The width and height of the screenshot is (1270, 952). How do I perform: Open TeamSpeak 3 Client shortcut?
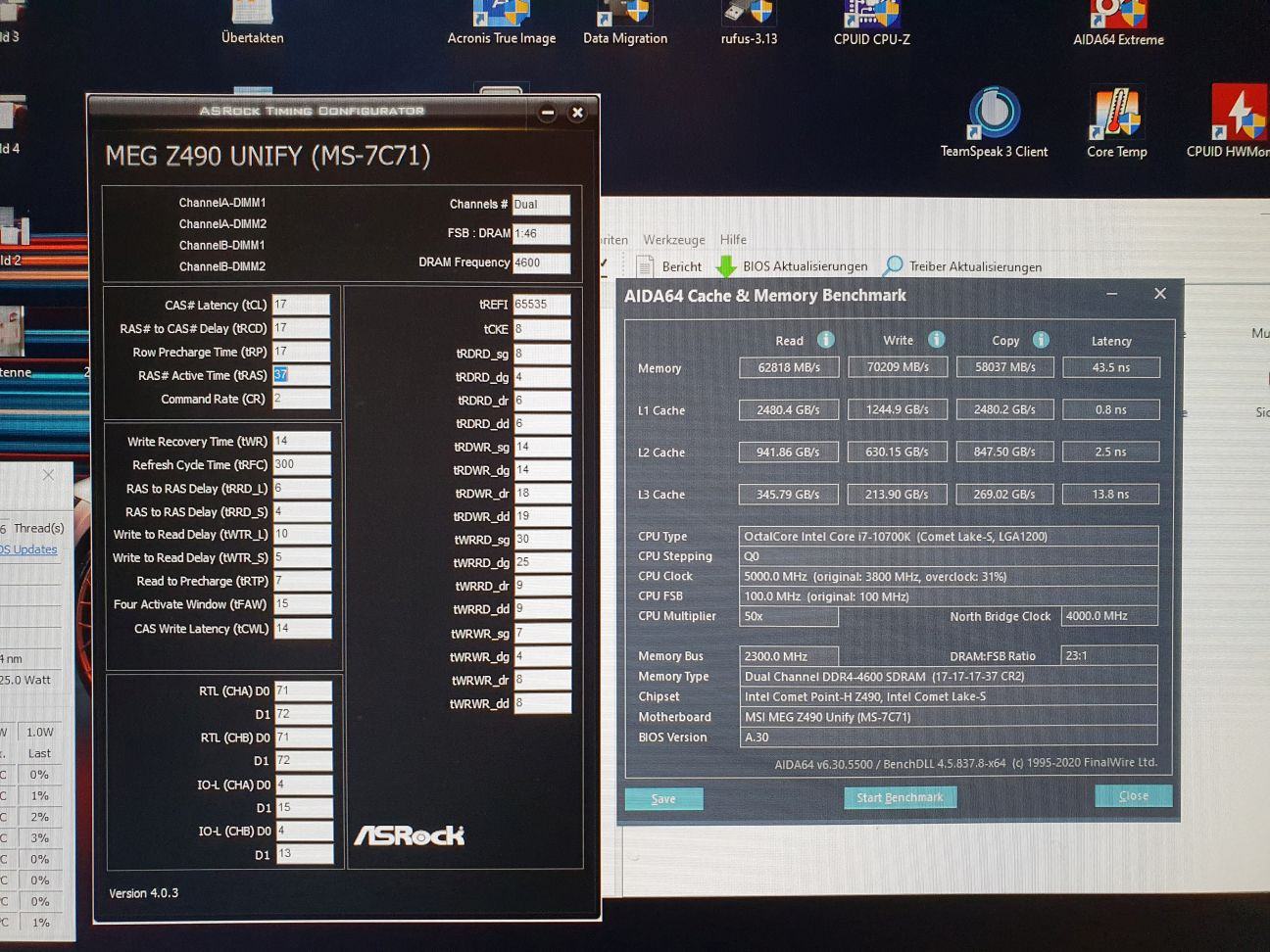click(994, 122)
